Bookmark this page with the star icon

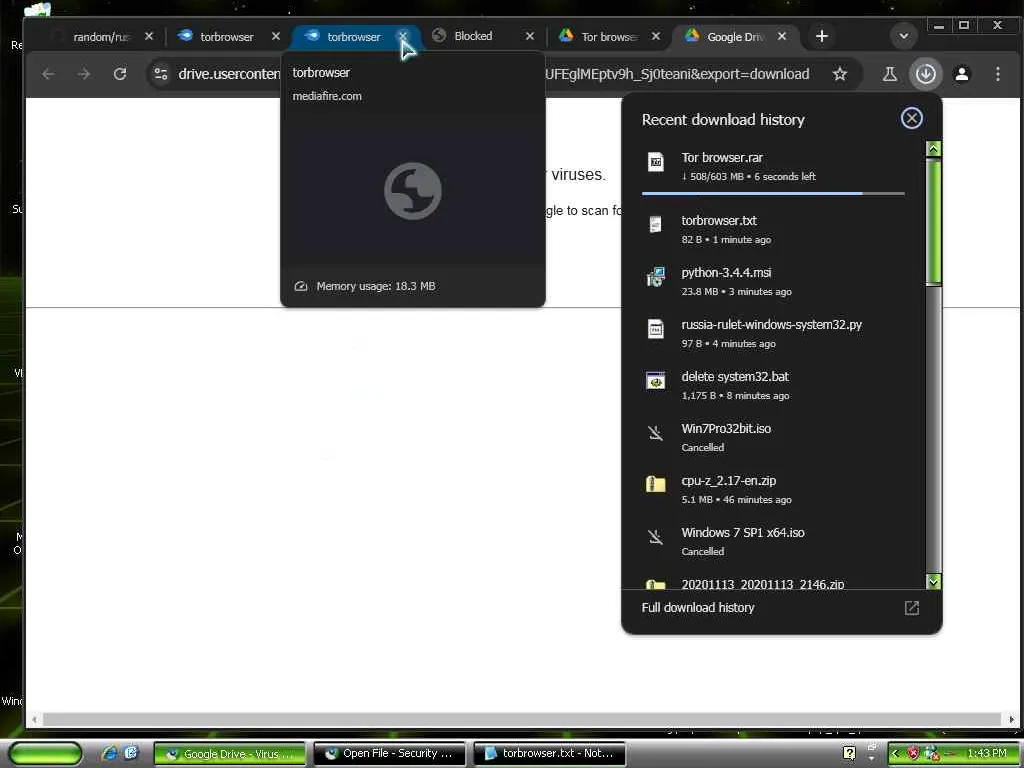point(840,74)
